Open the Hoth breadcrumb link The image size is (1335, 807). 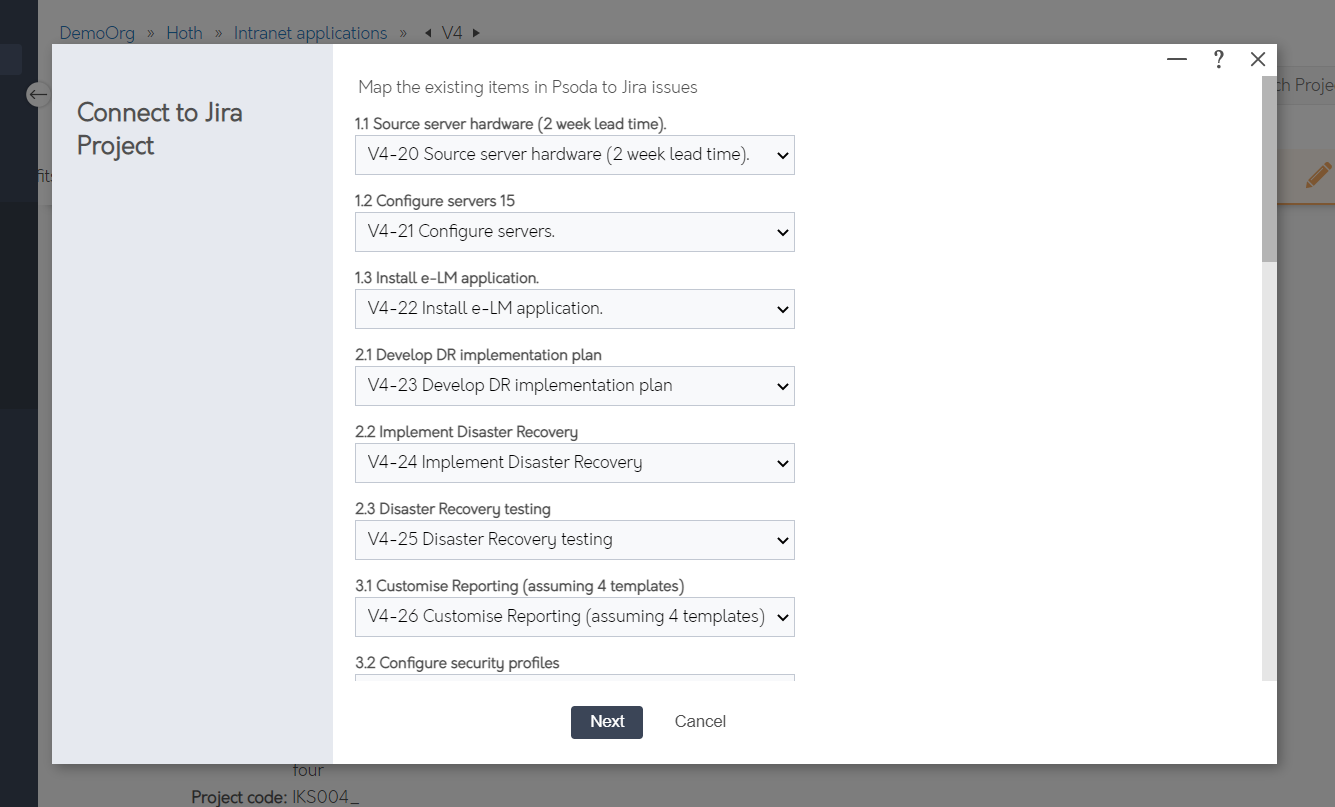[184, 33]
